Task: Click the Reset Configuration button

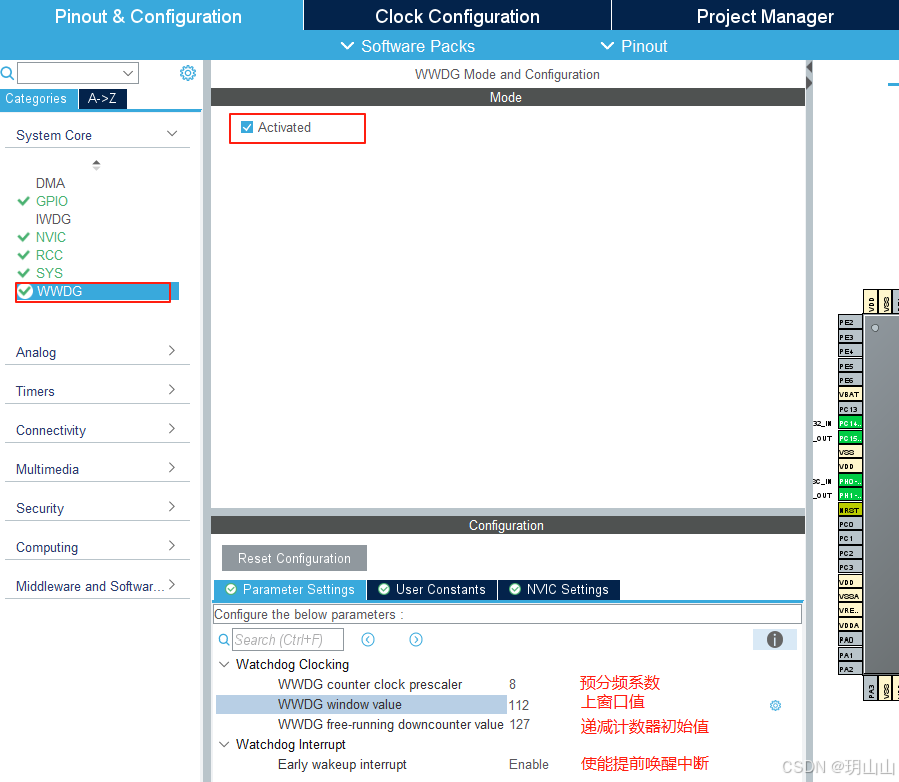Action: click(294, 558)
